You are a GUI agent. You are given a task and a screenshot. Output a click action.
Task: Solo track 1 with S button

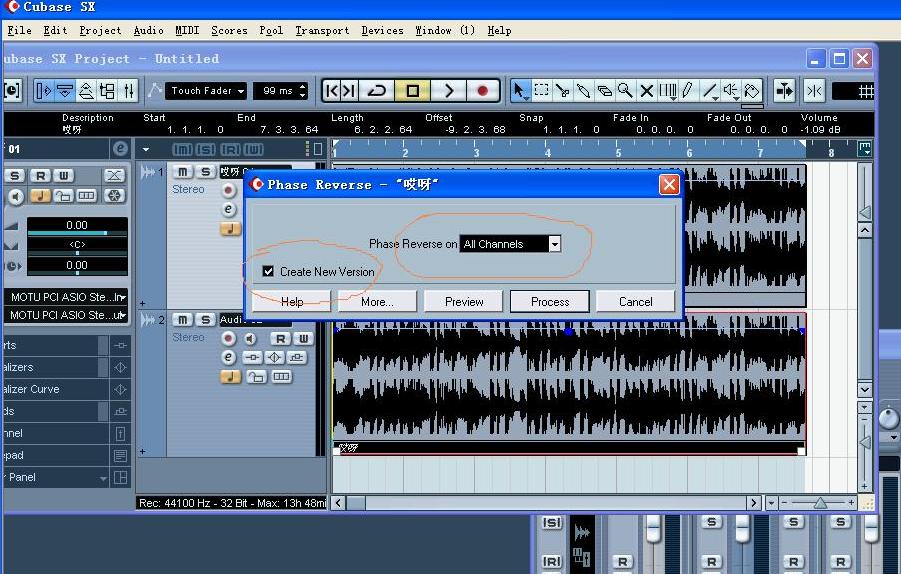pos(205,172)
